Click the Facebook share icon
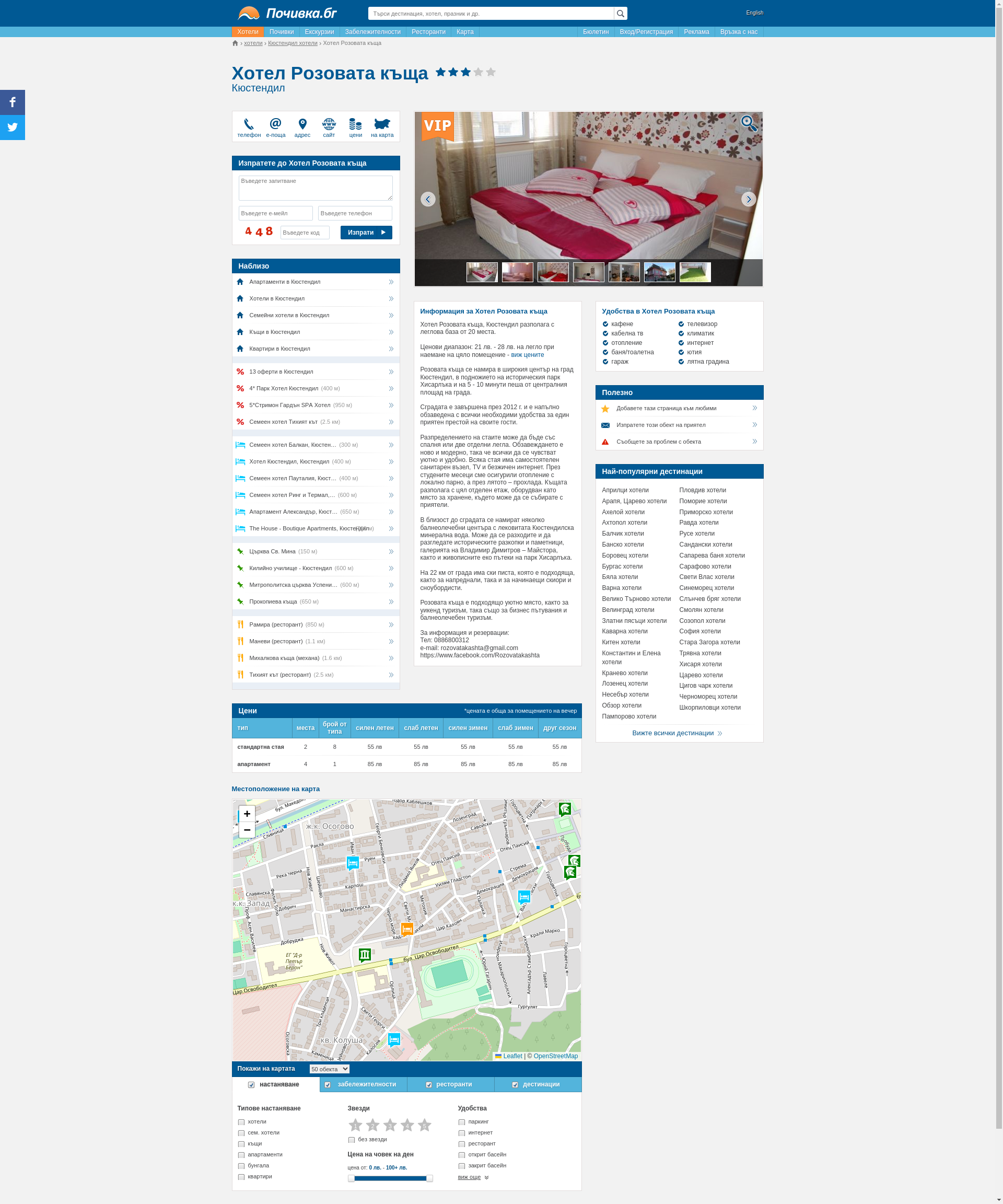Image resolution: width=1003 pixels, height=1204 pixels. 13,102
